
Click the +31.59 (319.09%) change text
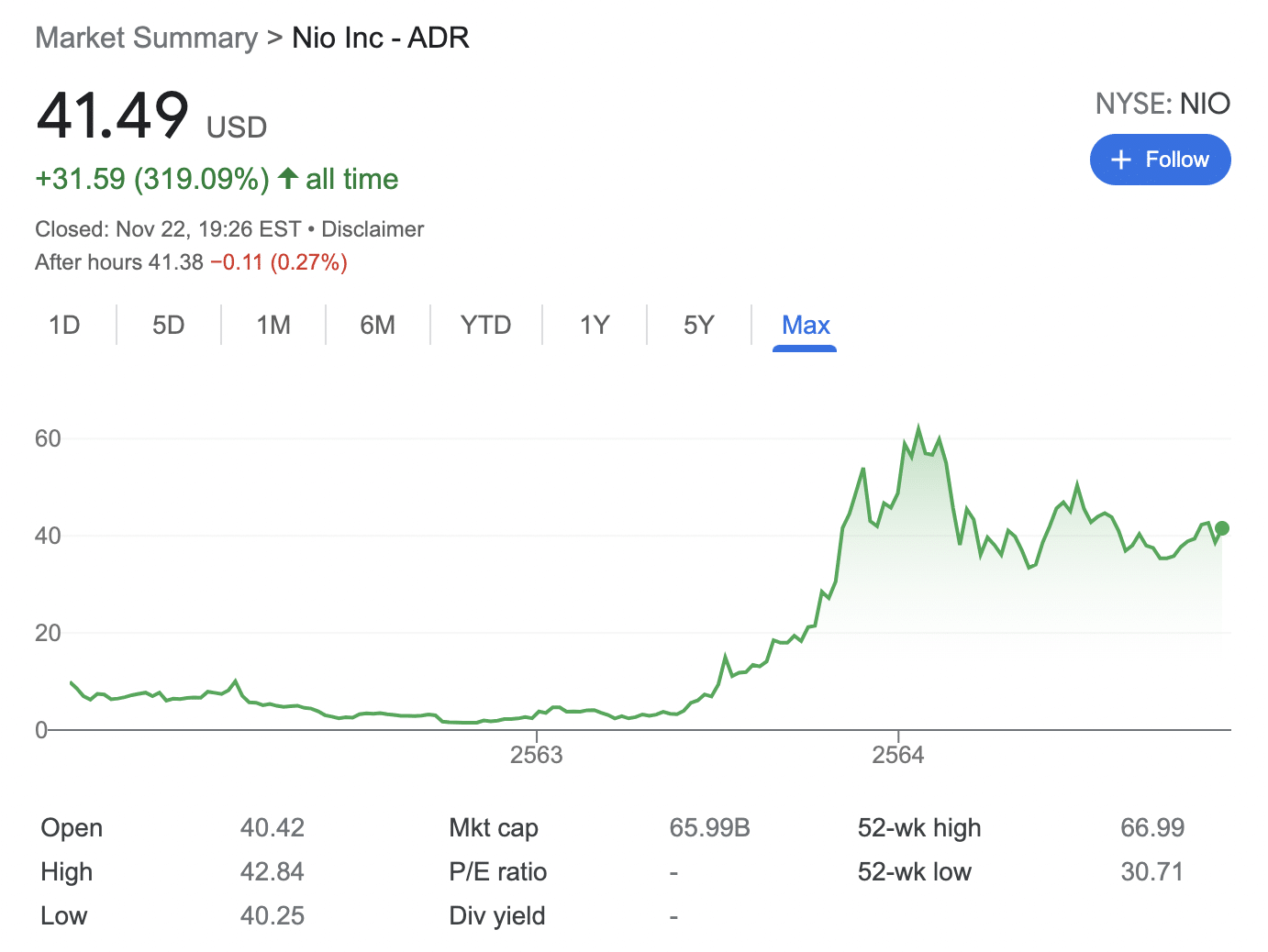coord(152,178)
